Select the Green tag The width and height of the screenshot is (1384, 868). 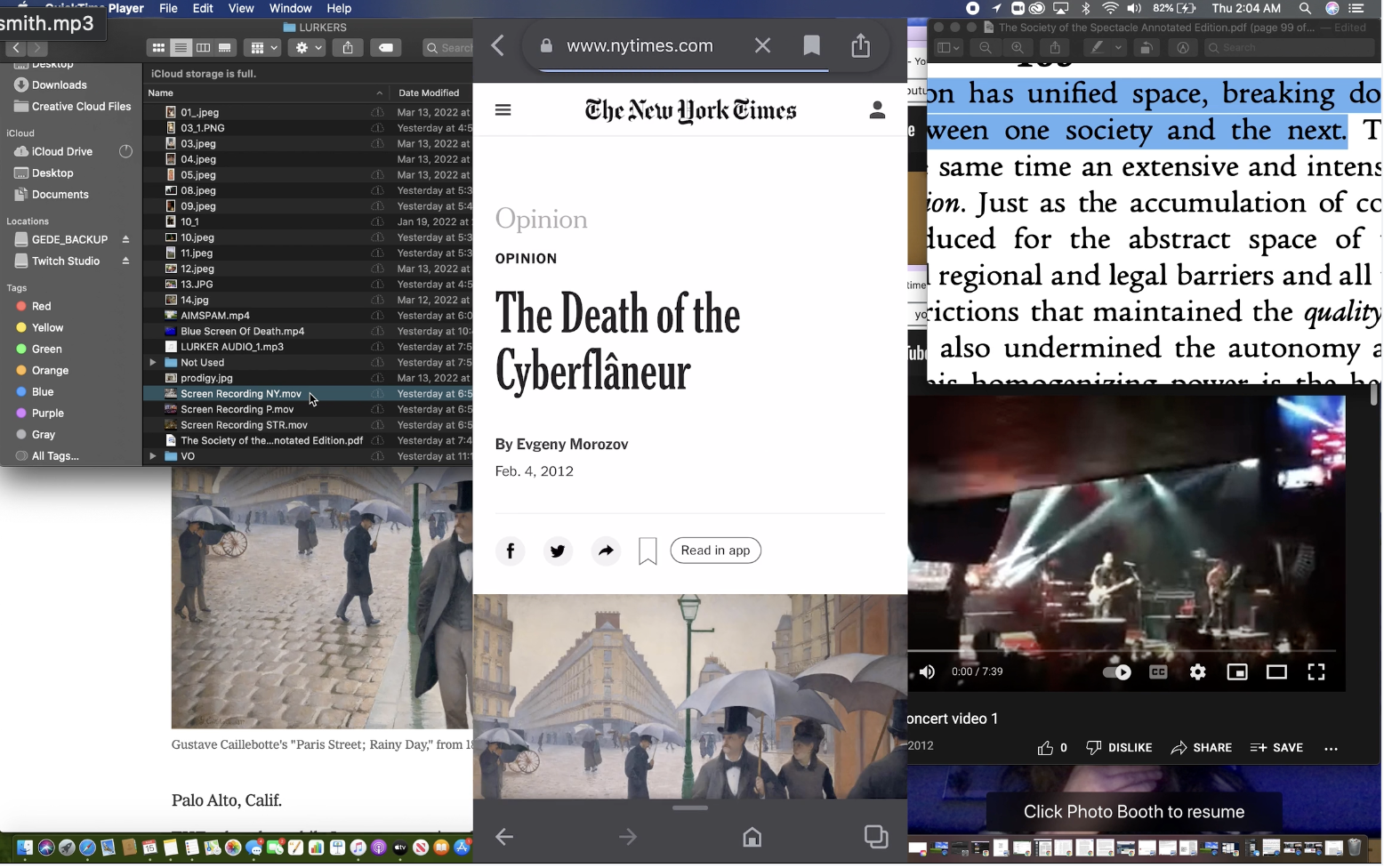pyautogui.click(x=46, y=350)
